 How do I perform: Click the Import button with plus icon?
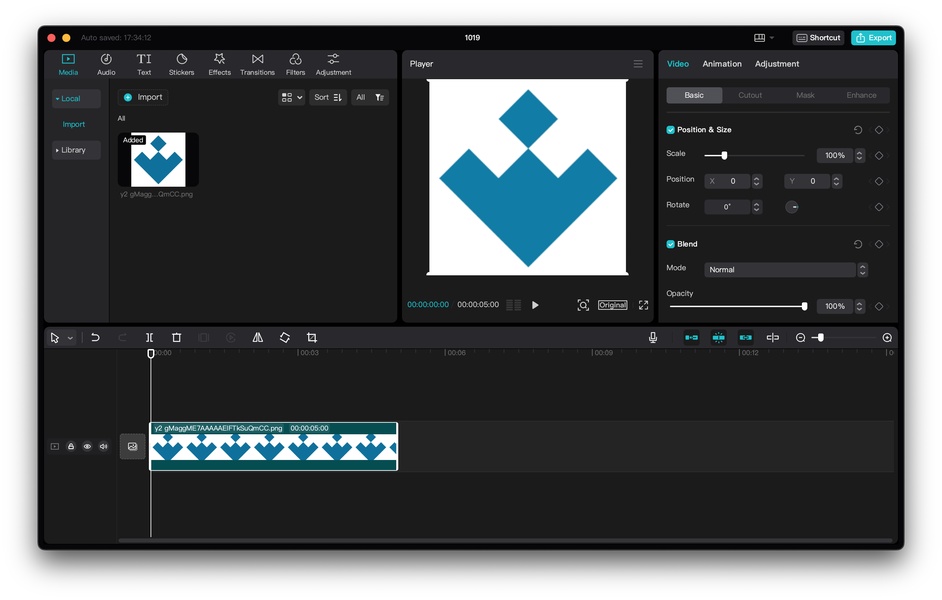(x=143, y=97)
